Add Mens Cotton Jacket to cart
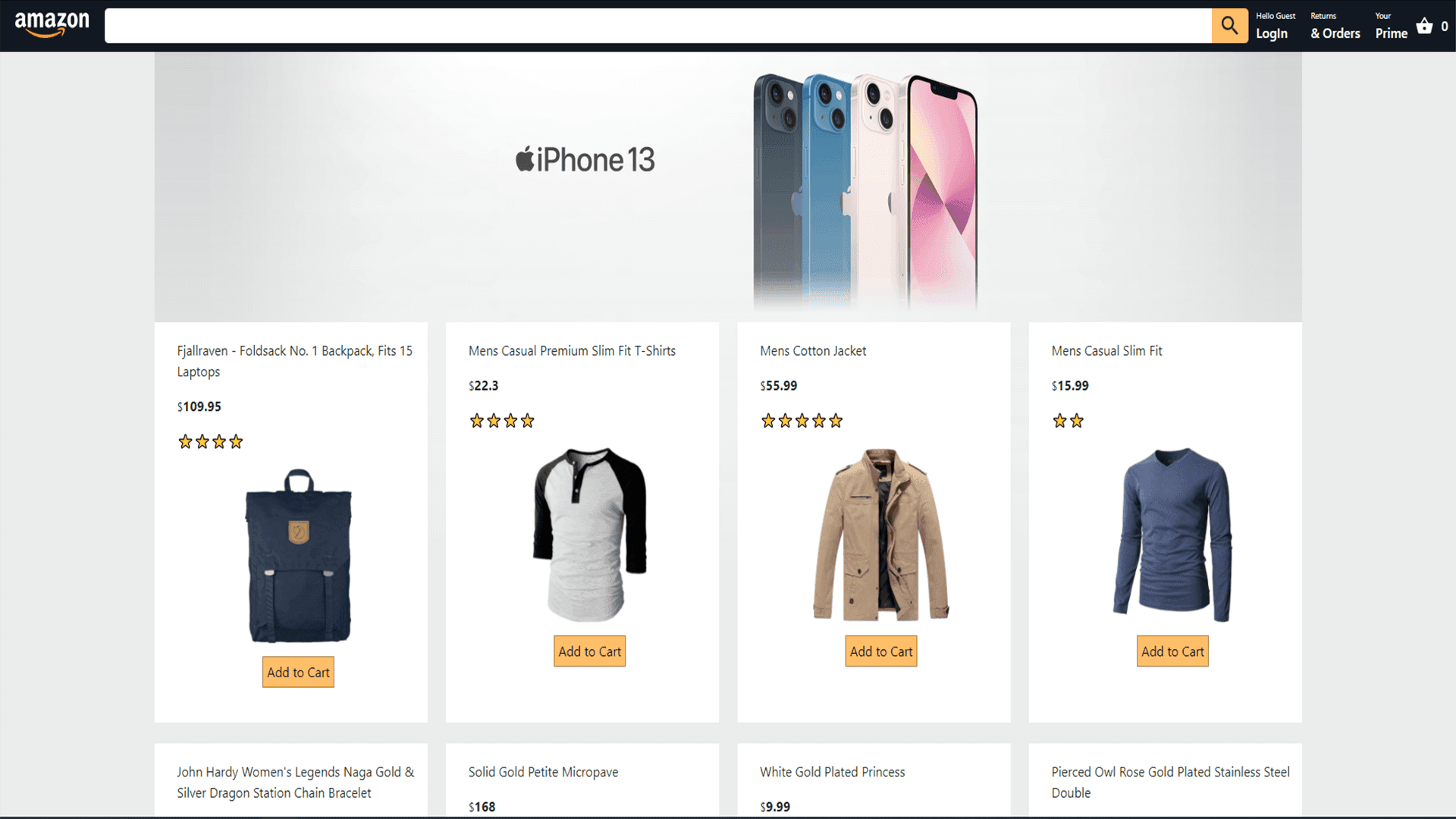 pos(881,651)
